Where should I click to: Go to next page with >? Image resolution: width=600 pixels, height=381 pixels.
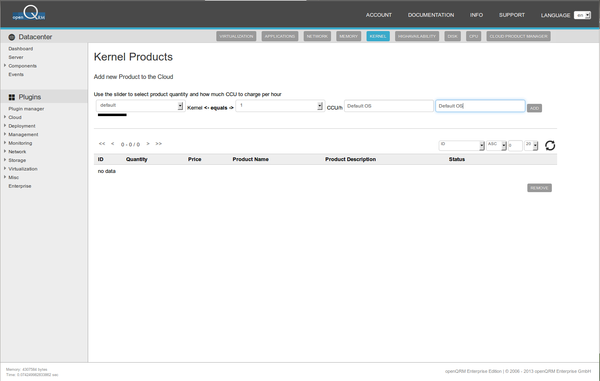pos(148,144)
